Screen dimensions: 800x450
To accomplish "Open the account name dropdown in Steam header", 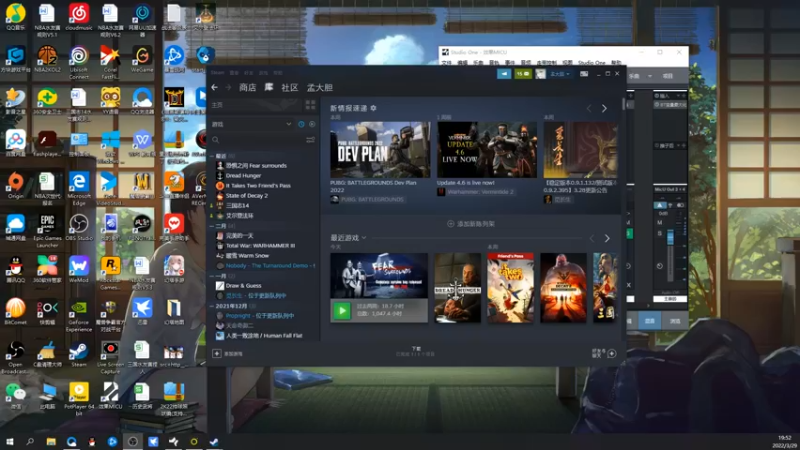I will coord(560,74).
